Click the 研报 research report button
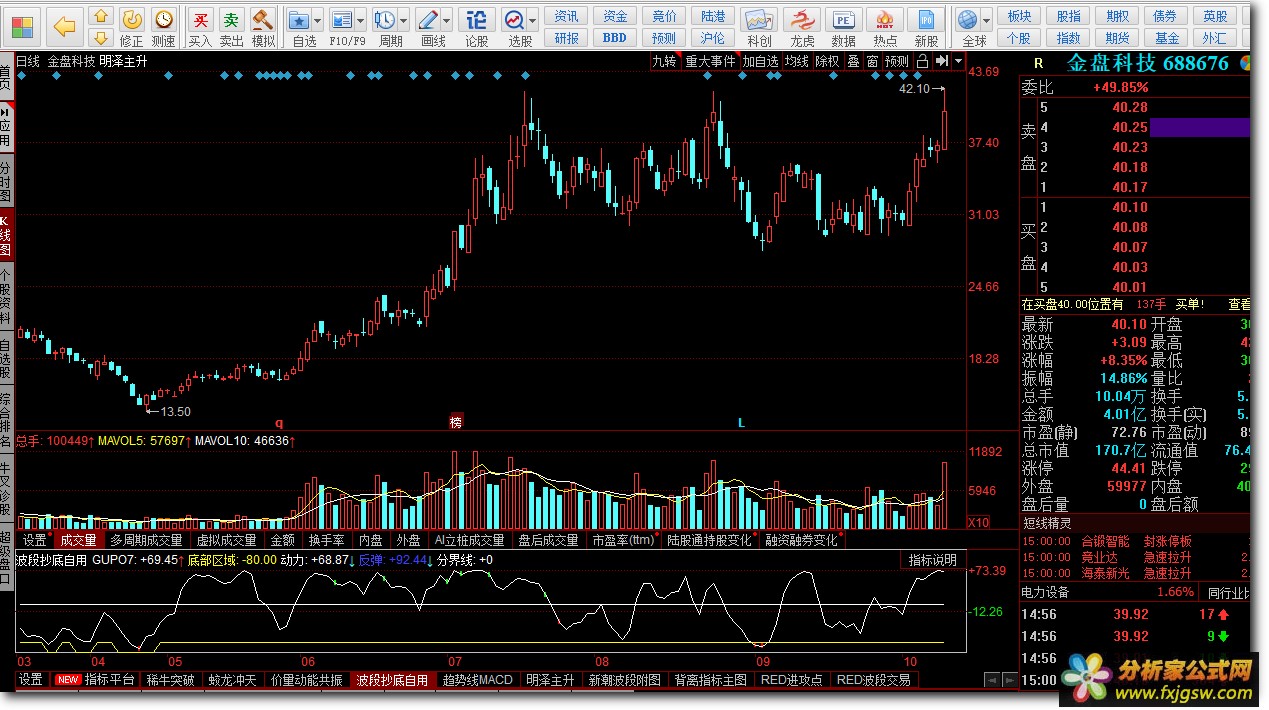This screenshot has width=1269, height=710. tap(567, 38)
